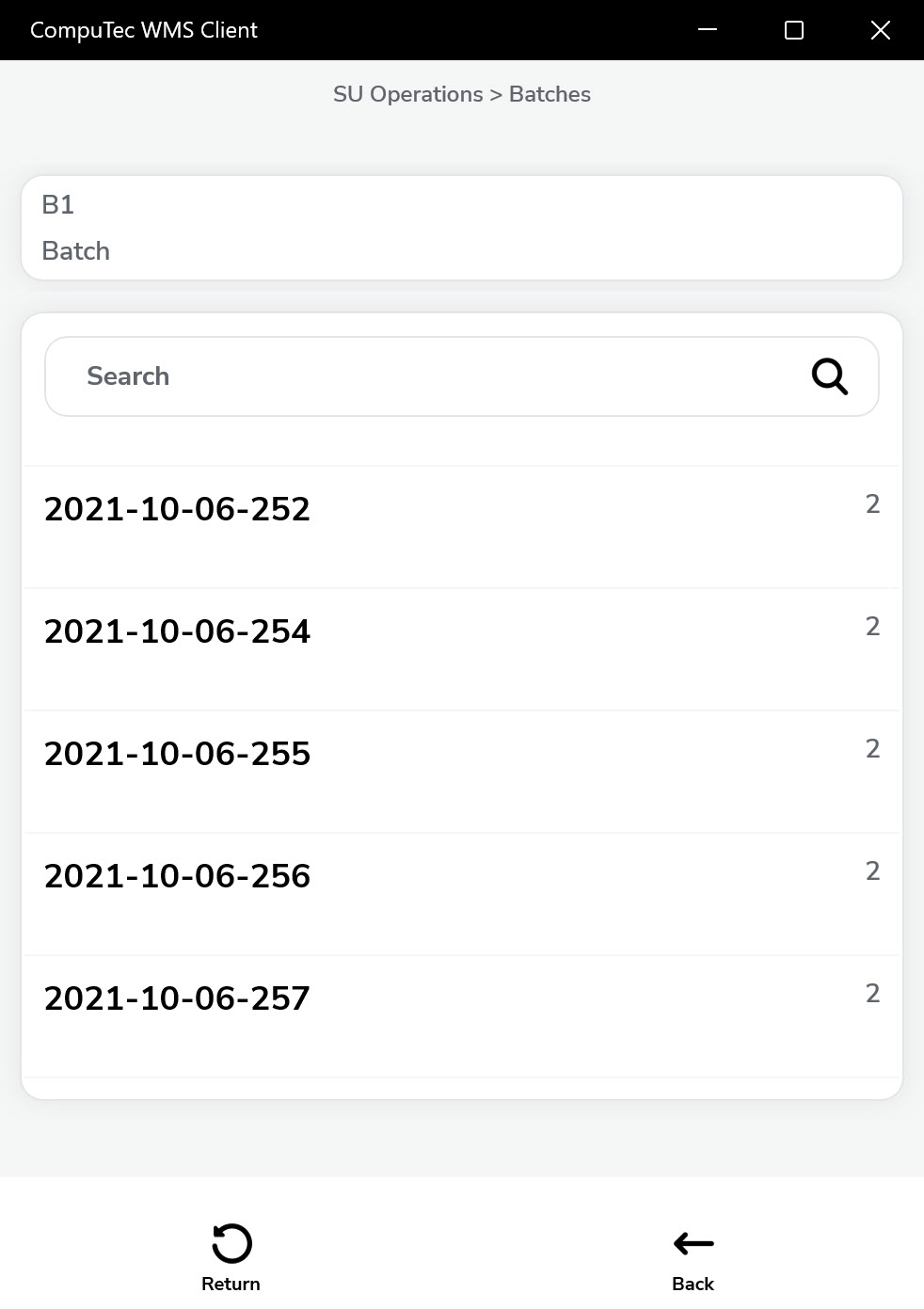Choose batch 2021-10-06-255 from list
This screenshot has height=1309, width=924.
pos(177,754)
